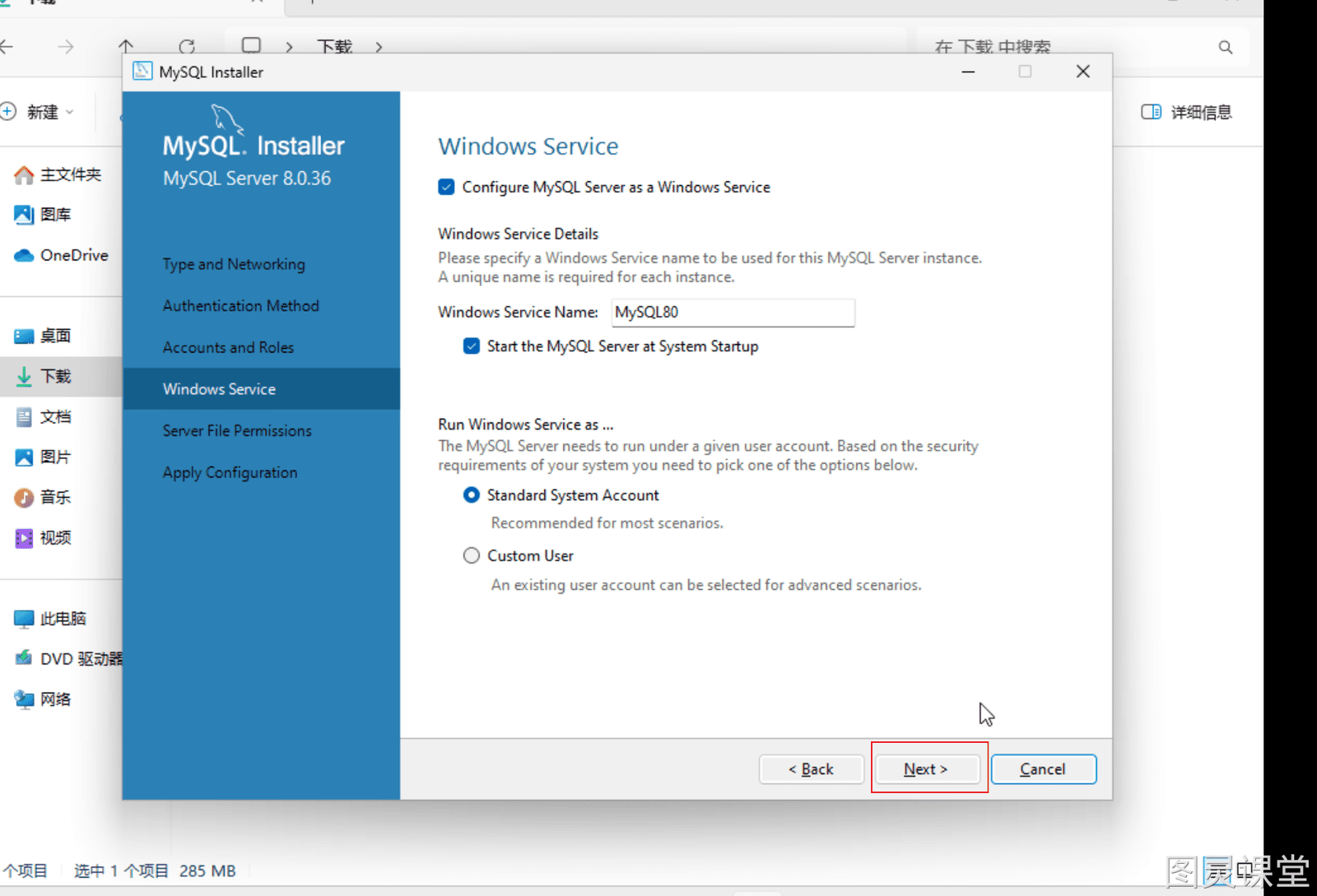The height and width of the screenshot is (896, 1317).
Task: Open OneDrive cloud icon in Explorer sidebar
Action: coord(24,255)
